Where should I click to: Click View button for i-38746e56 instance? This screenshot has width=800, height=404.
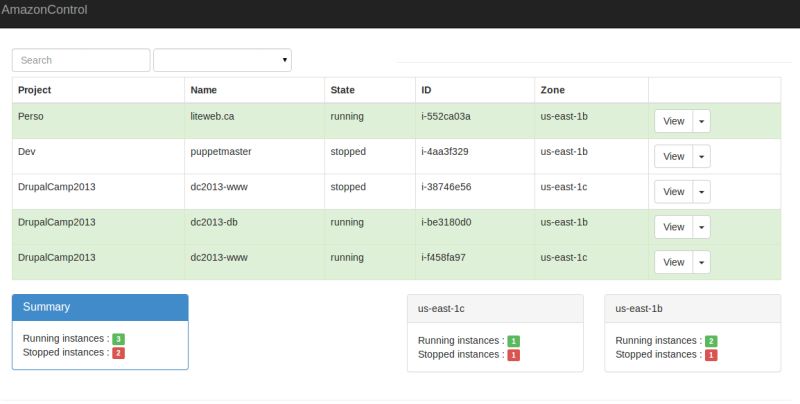[673, 192]
